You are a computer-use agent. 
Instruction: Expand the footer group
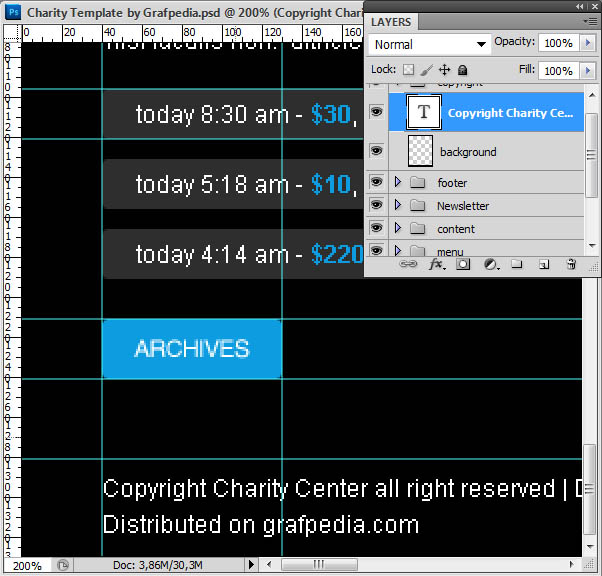click(x=398, y=182)
